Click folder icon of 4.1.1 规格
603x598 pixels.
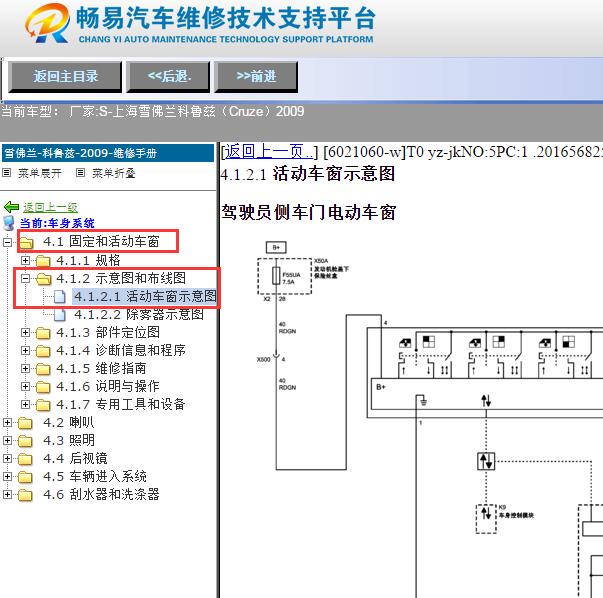tap(43, 261)
